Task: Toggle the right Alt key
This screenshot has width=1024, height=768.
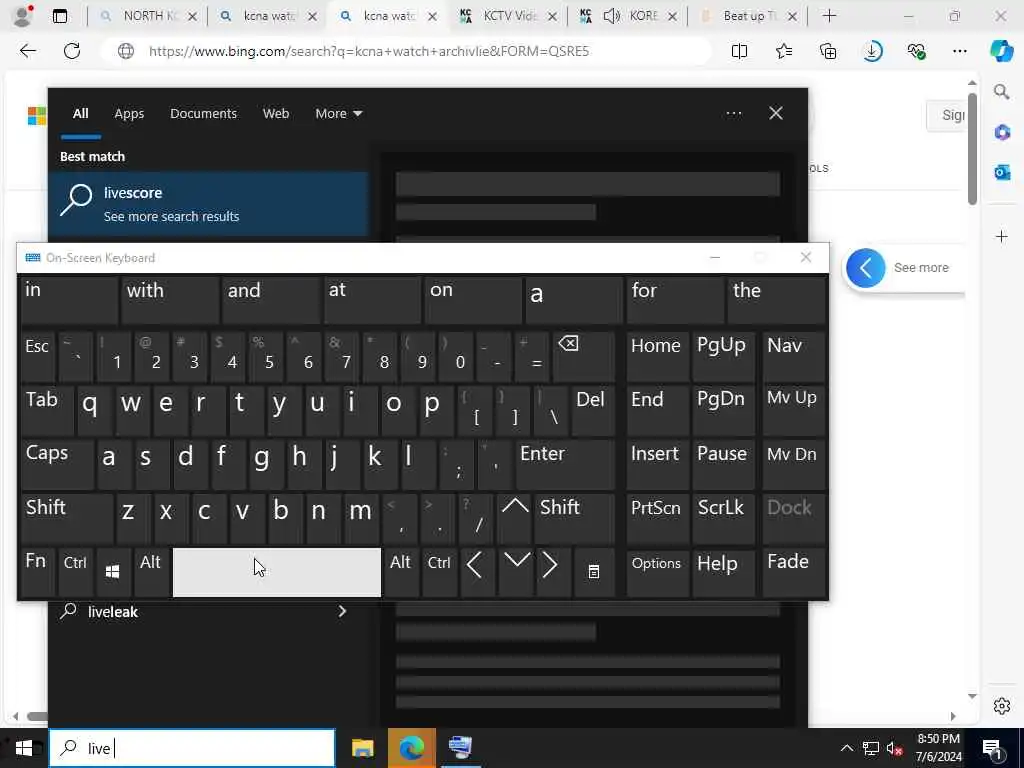Action: [401, 571]
